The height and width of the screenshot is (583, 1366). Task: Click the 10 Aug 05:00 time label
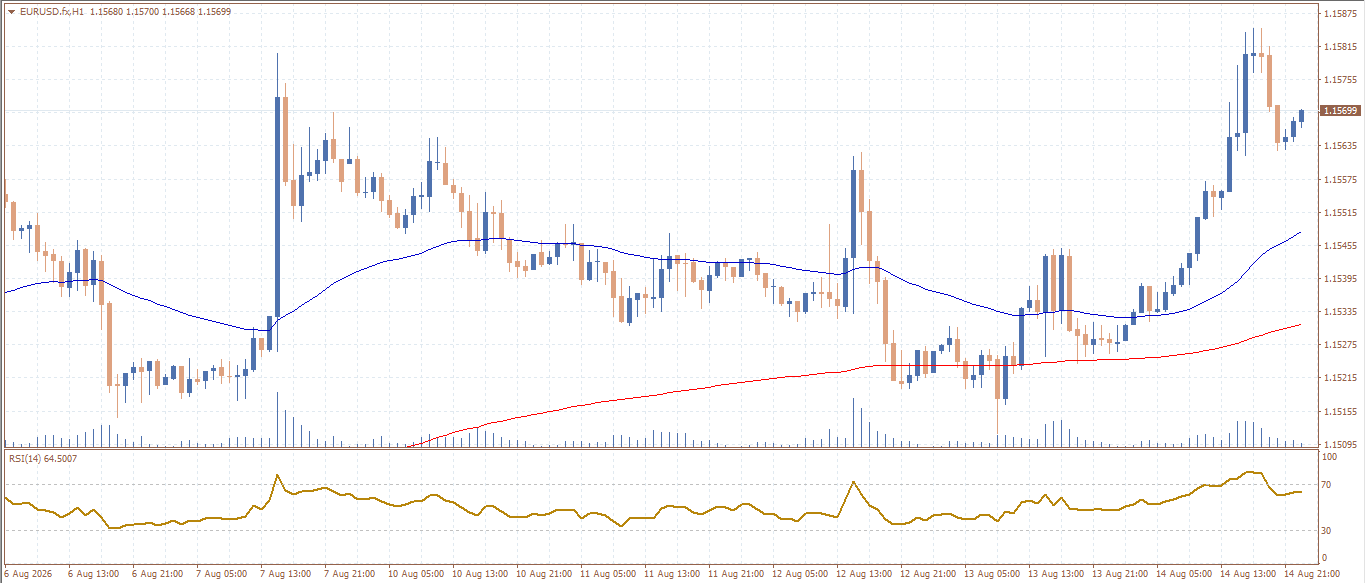[x=416, y=574]
